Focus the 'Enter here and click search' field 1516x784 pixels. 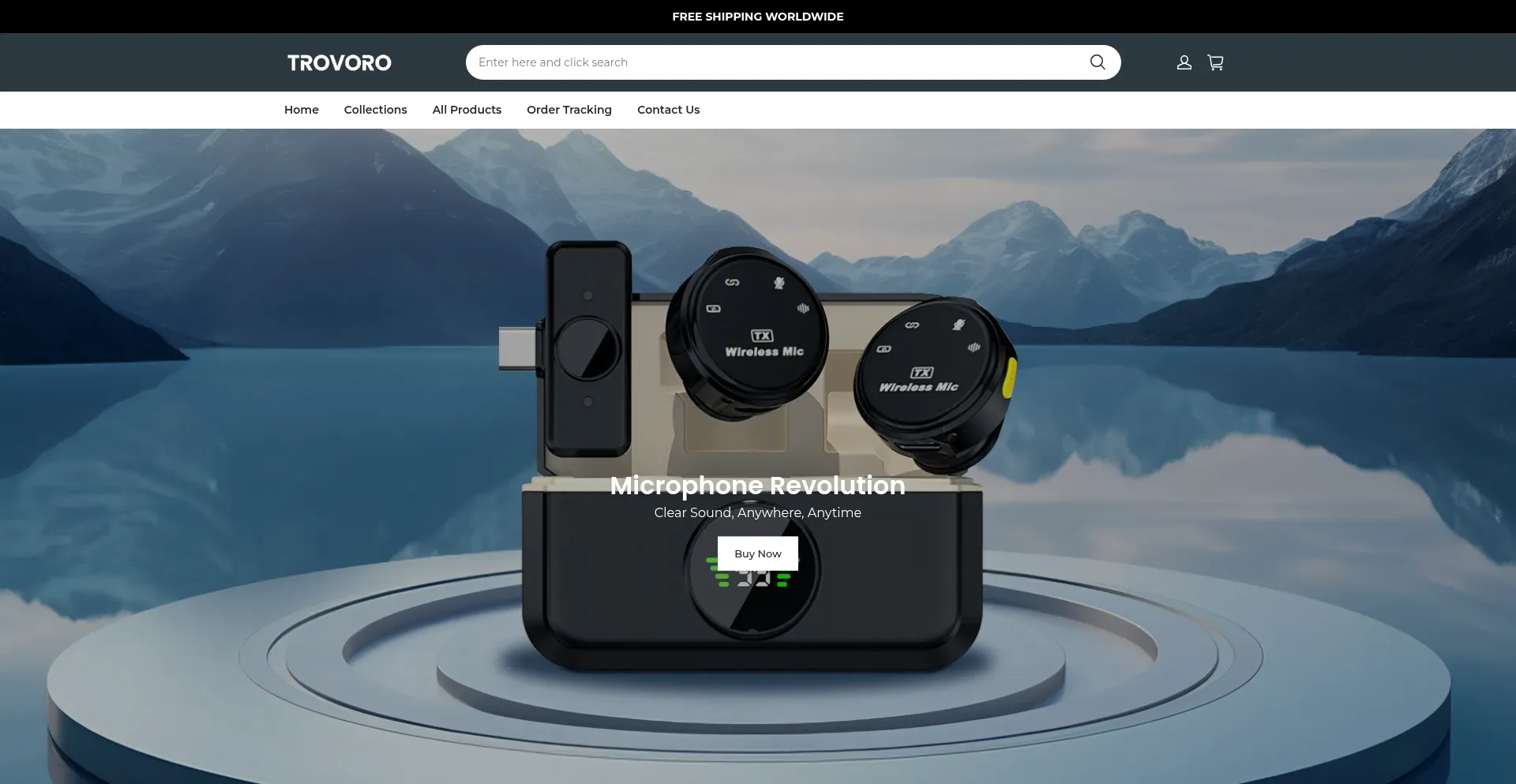774,62
